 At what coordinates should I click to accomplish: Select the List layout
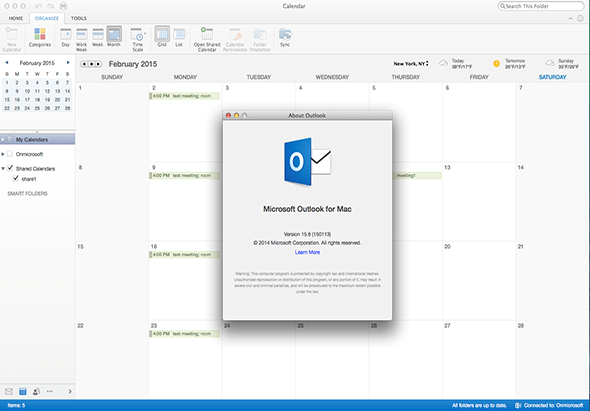pos(179,37)
